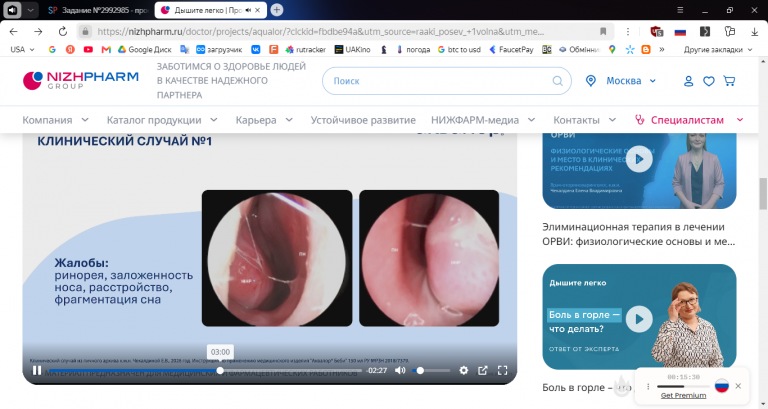Mute the Дышите легко tab audio
This screenshot has height=409, width=768.
[x=248, y=10]
